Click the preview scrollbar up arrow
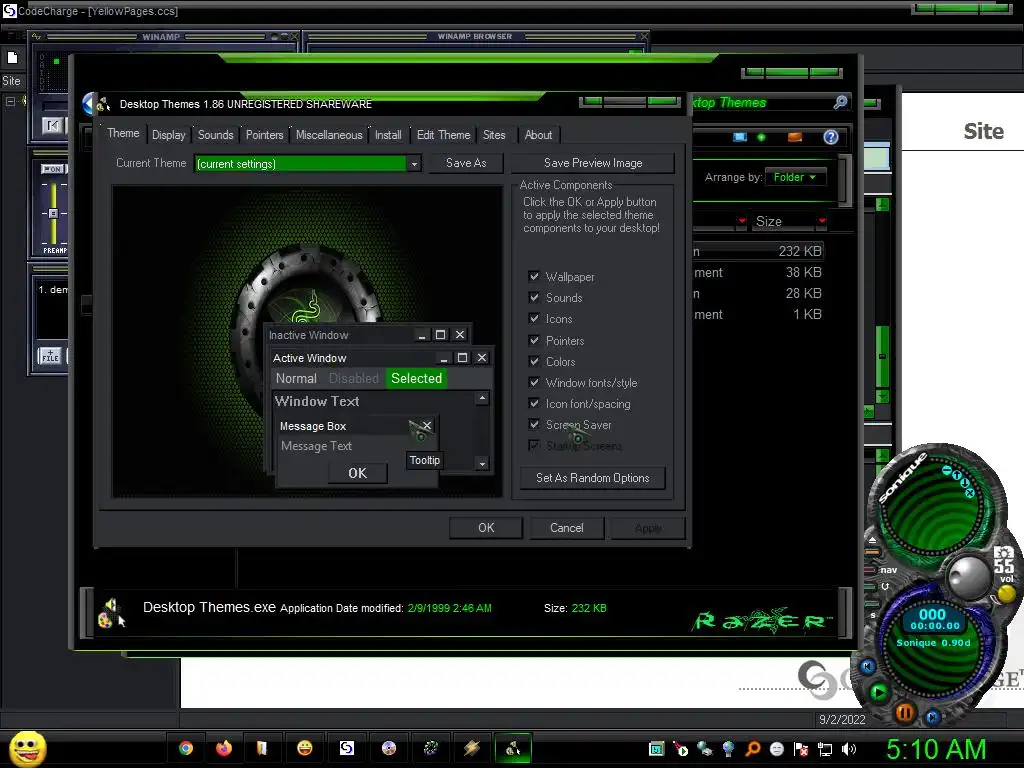Screen dimensions: 1024x768 pyautogui.click(x=483, y=398)
